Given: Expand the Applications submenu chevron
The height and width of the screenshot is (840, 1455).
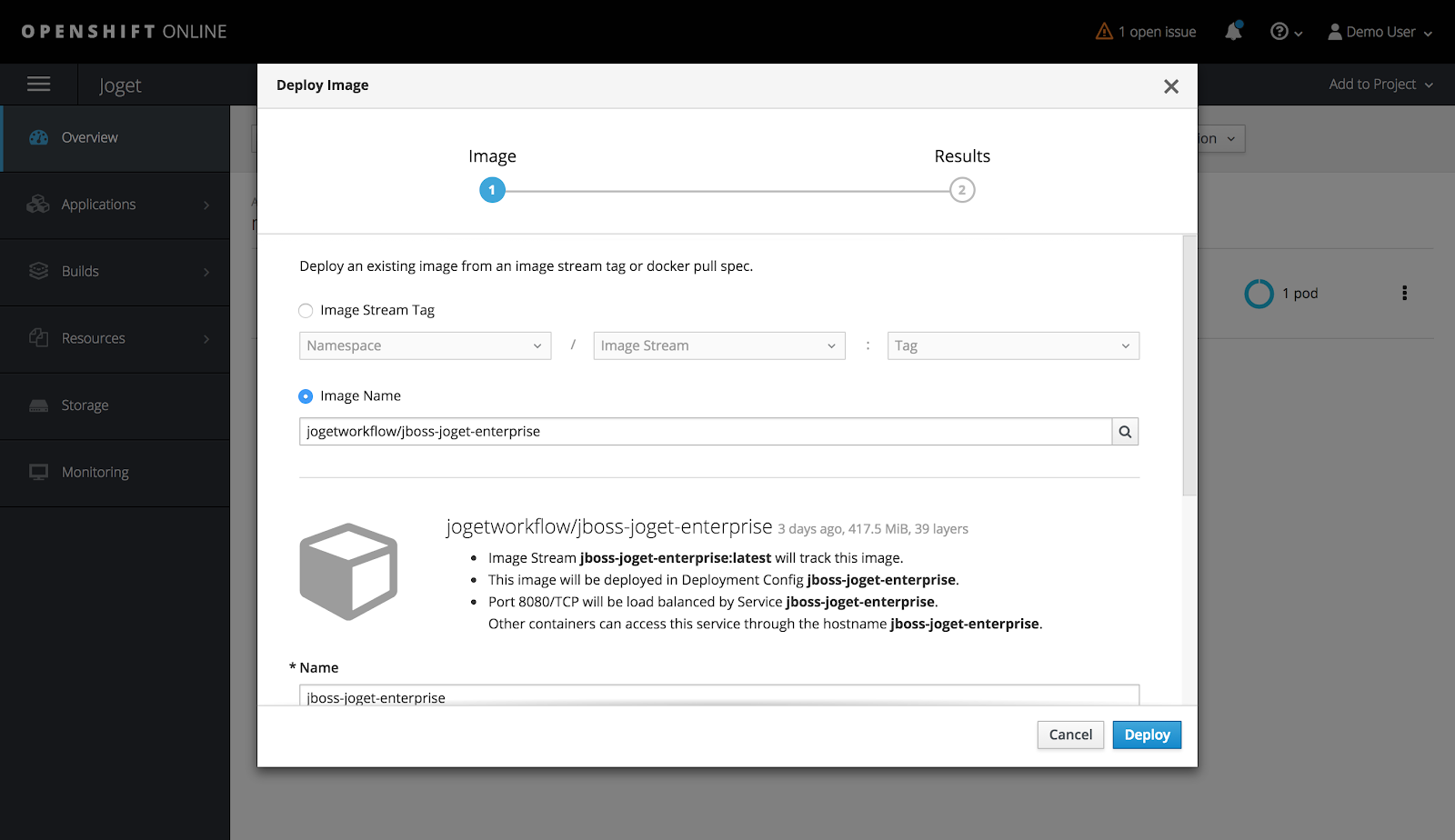Looking at the screenshot, I should point(206,205).
